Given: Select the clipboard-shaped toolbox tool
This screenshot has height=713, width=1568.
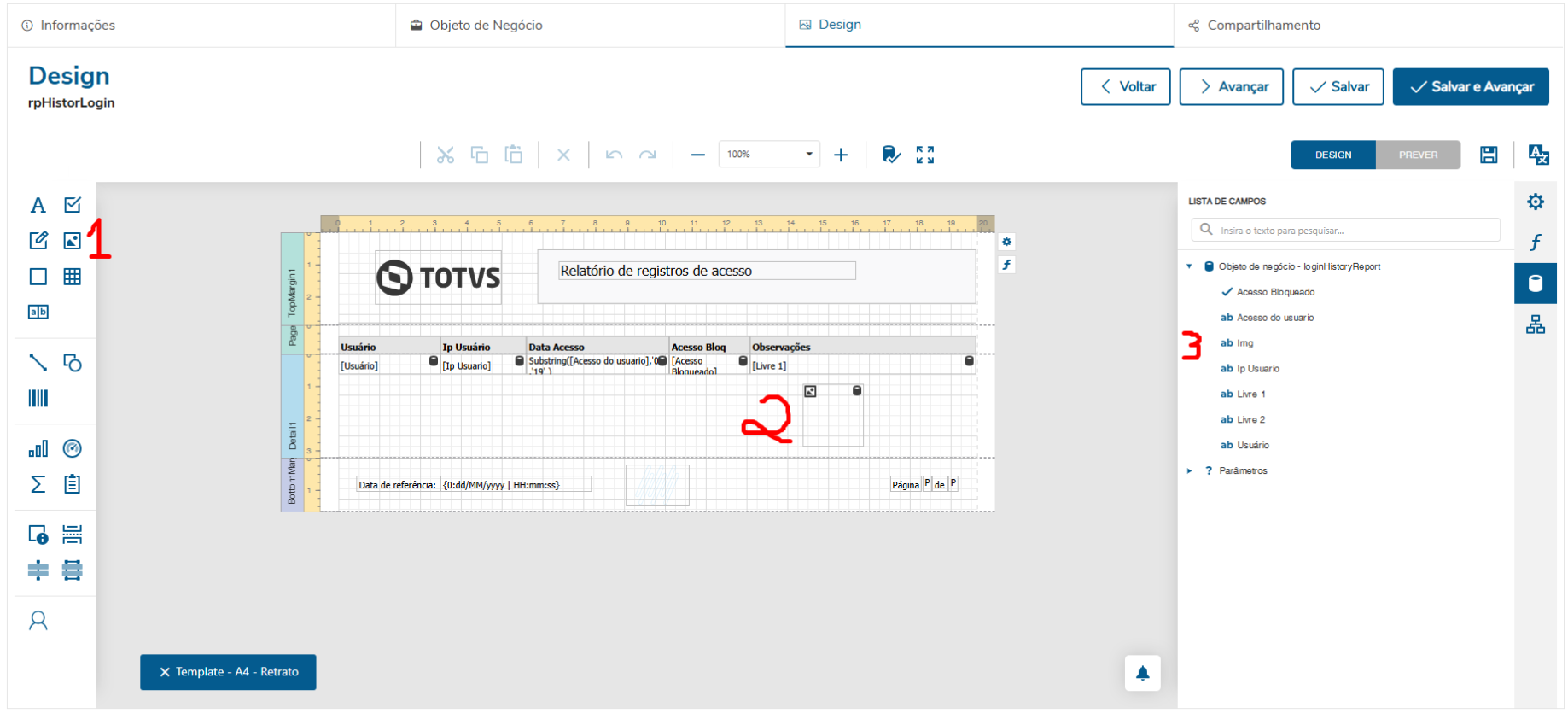Looking at the screenshot, I should 73,484.
